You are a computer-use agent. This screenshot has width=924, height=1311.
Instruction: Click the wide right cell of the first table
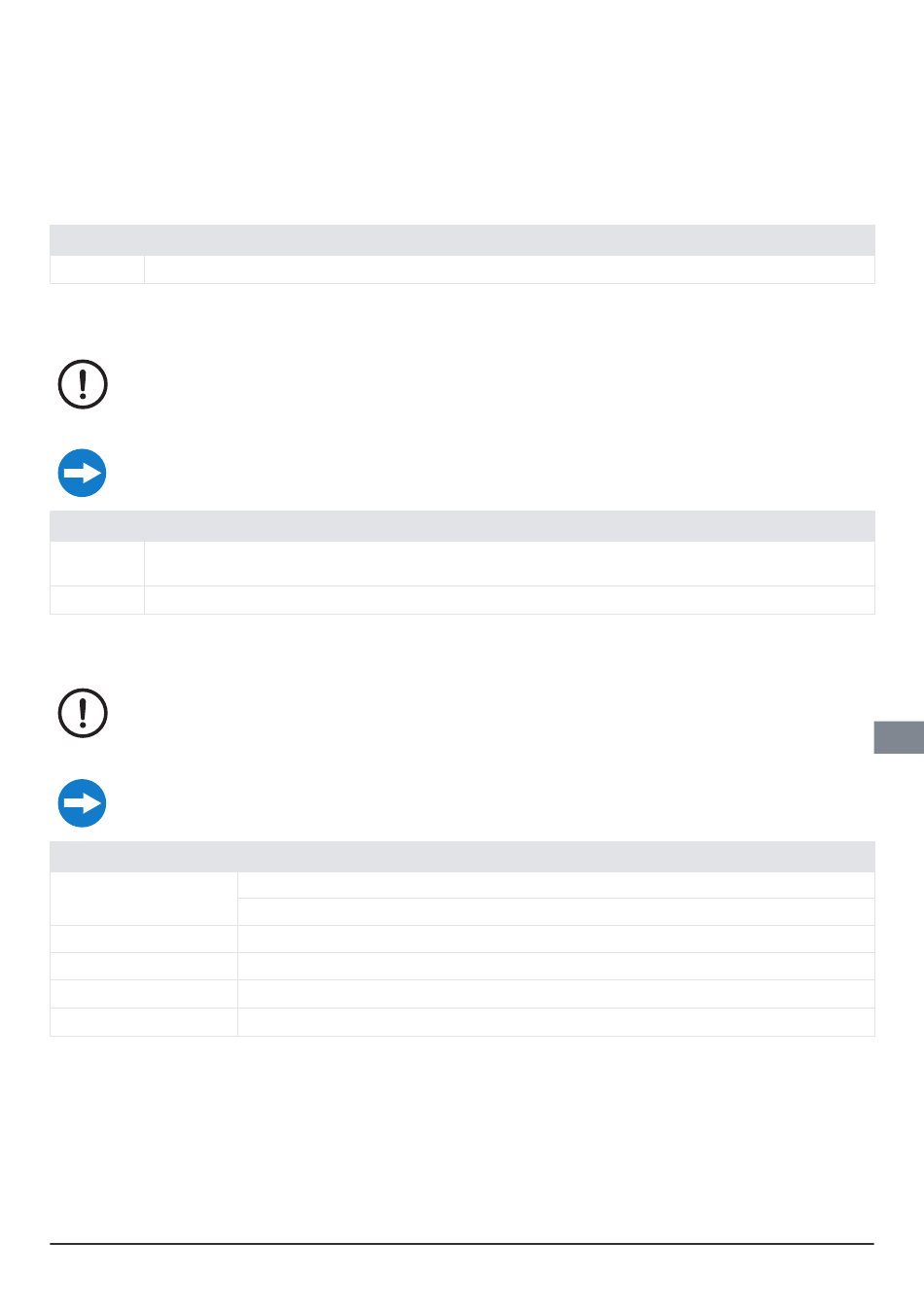[510, 269]
